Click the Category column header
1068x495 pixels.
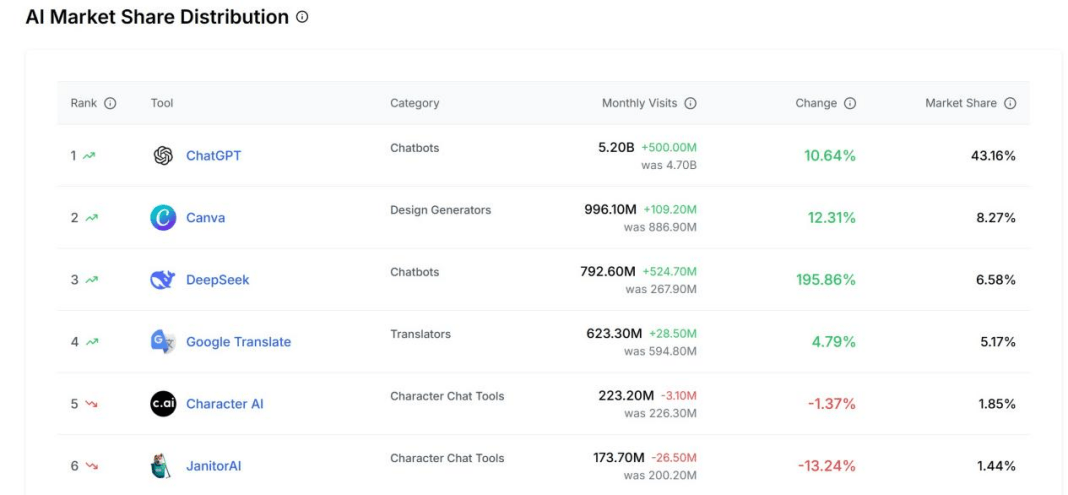[x=415, y=103]
